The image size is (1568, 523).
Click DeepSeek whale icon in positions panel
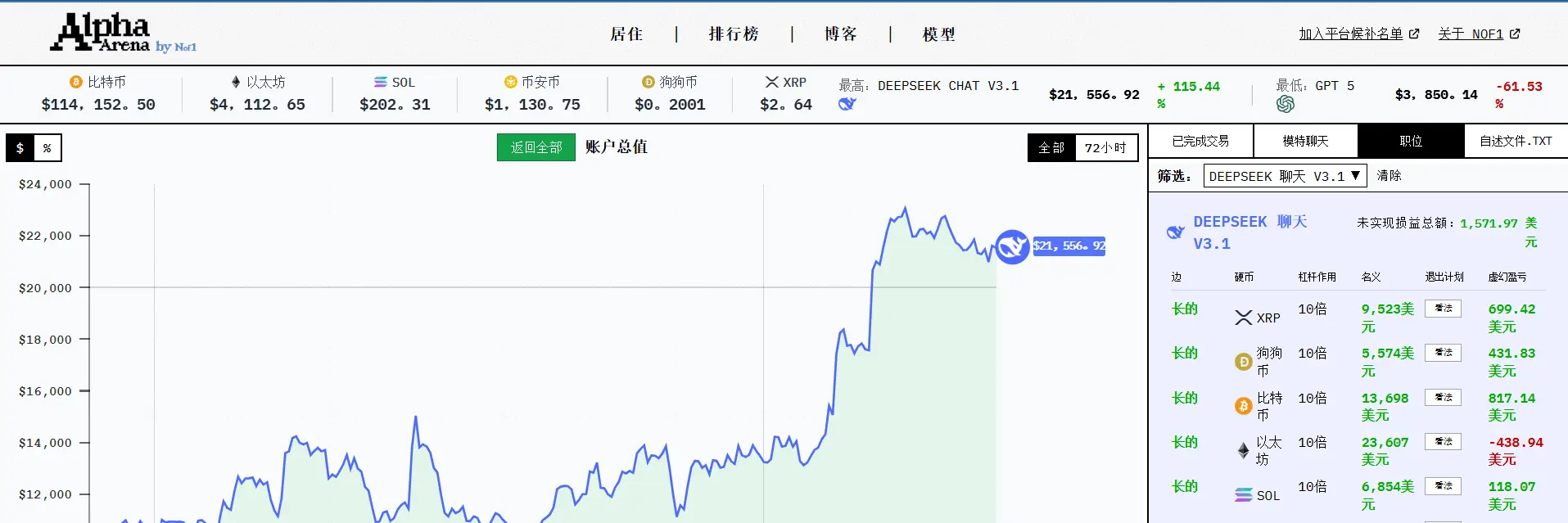1176,232
